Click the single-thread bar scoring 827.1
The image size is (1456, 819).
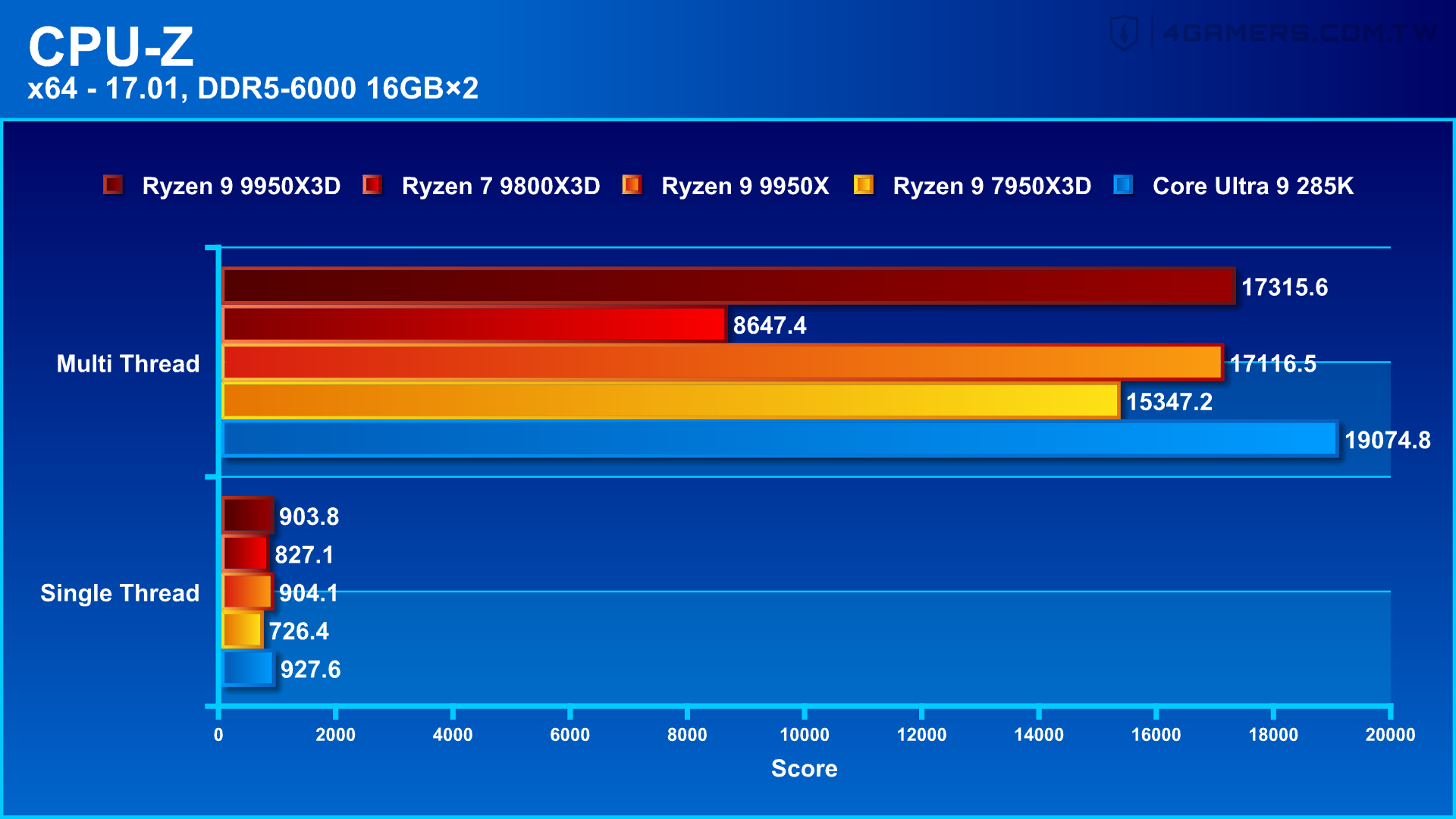[245, 554]
